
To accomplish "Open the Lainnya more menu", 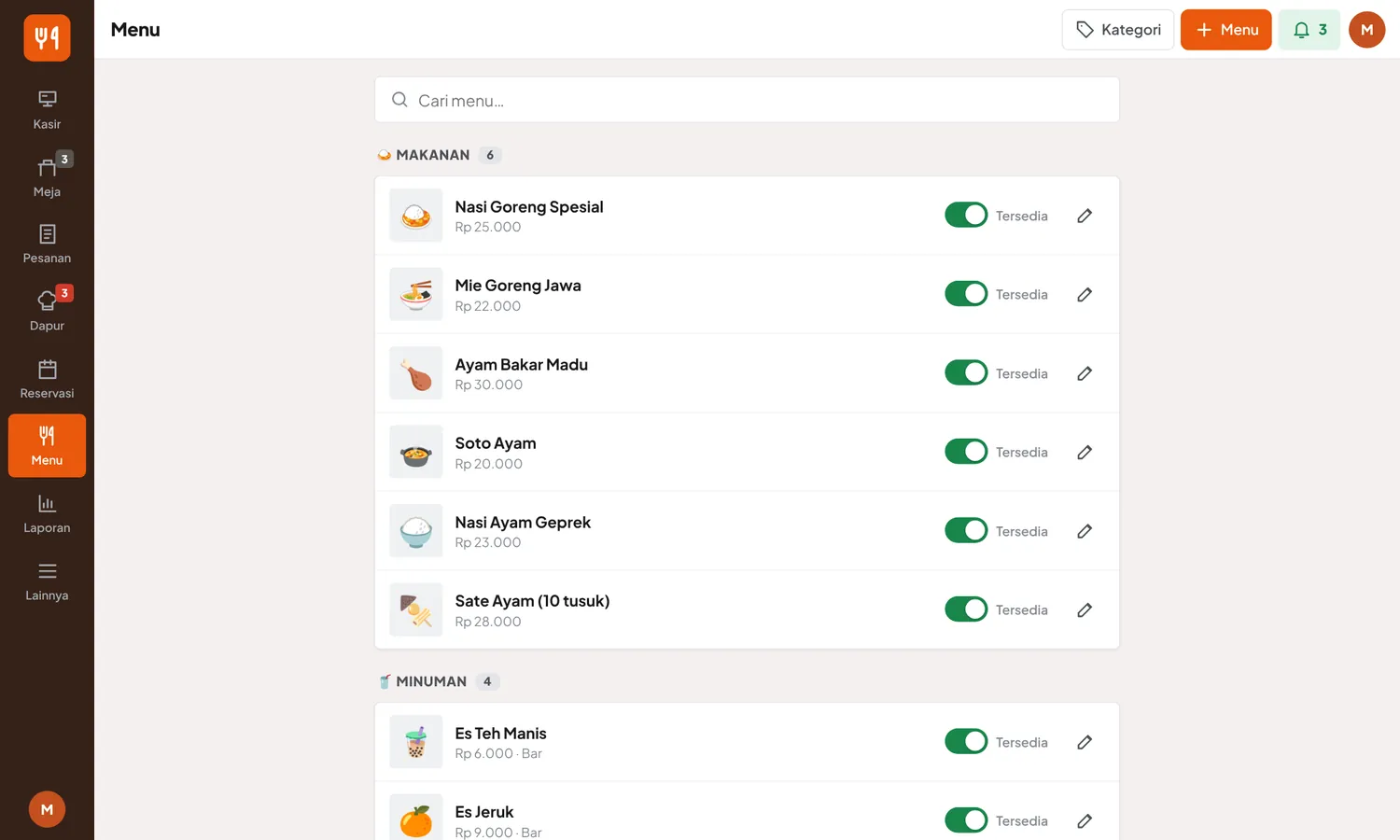I will 47,581.
